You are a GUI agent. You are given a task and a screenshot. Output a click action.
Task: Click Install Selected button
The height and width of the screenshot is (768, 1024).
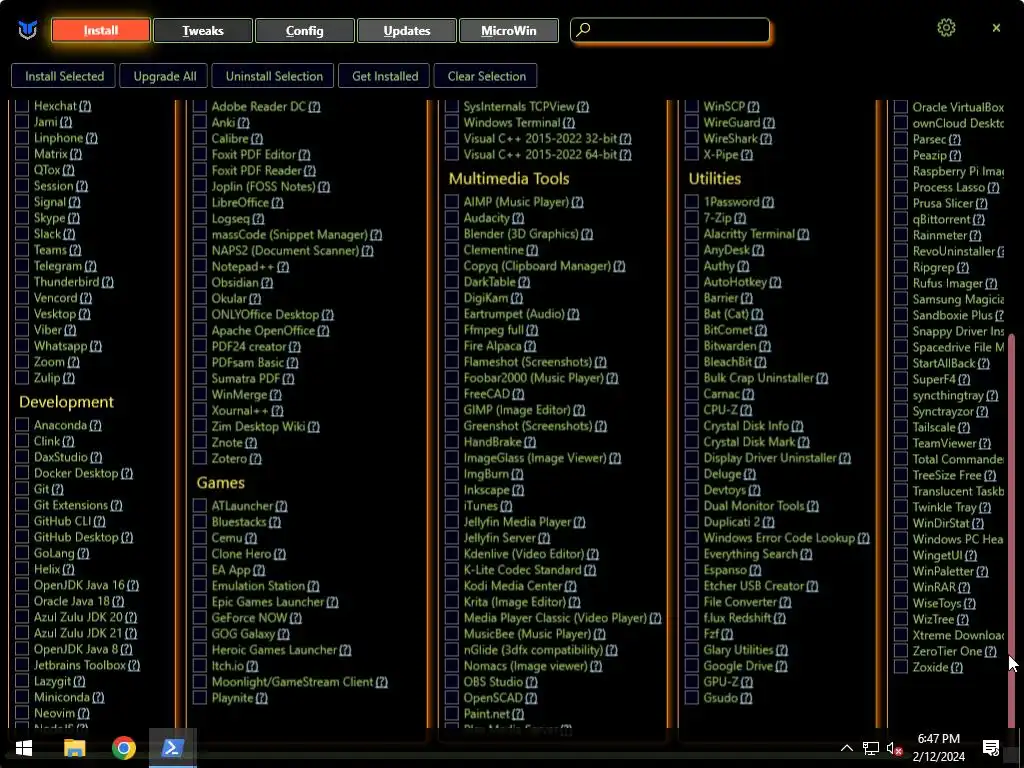tap(64, 76)
